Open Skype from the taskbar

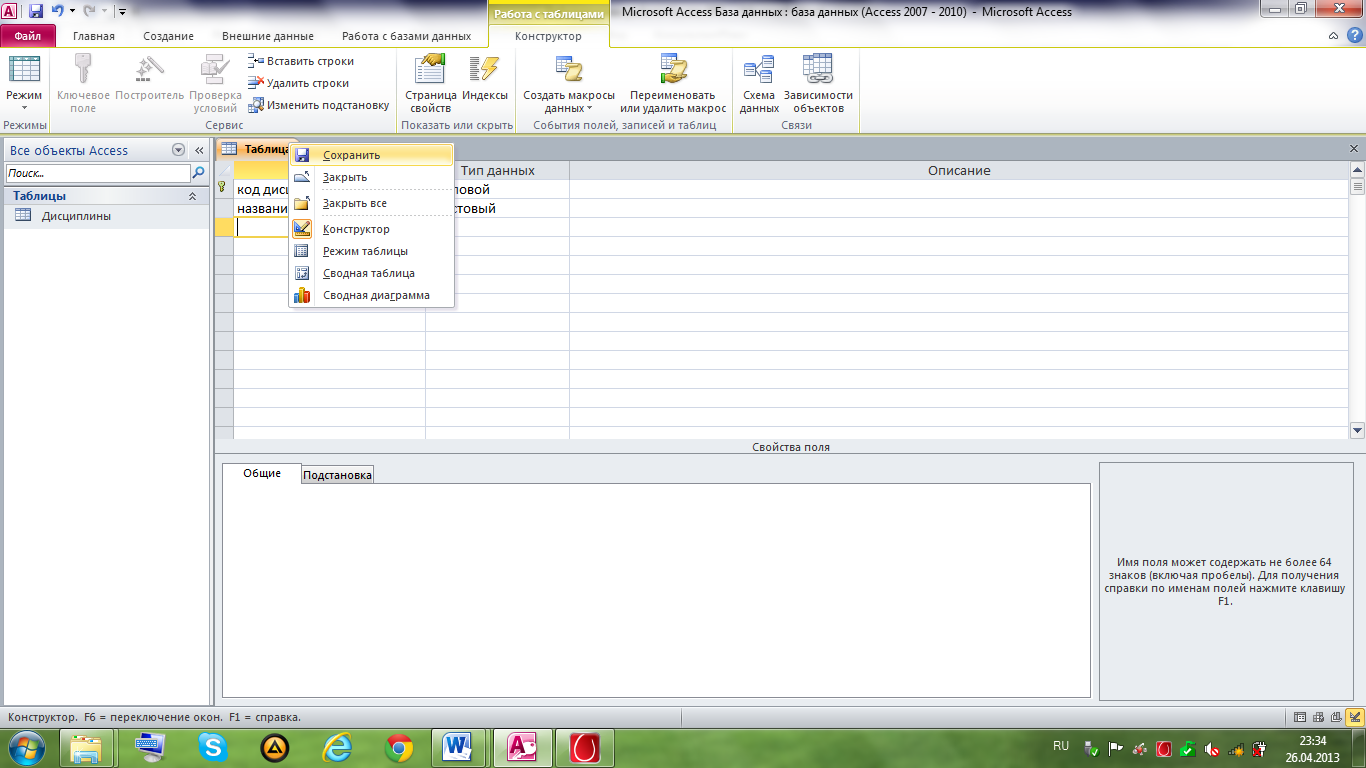(213, 747)
